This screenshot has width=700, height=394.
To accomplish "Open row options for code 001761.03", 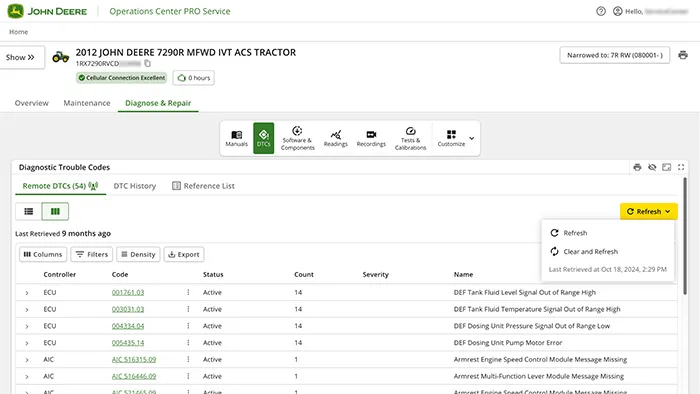I will pos(188,292).
